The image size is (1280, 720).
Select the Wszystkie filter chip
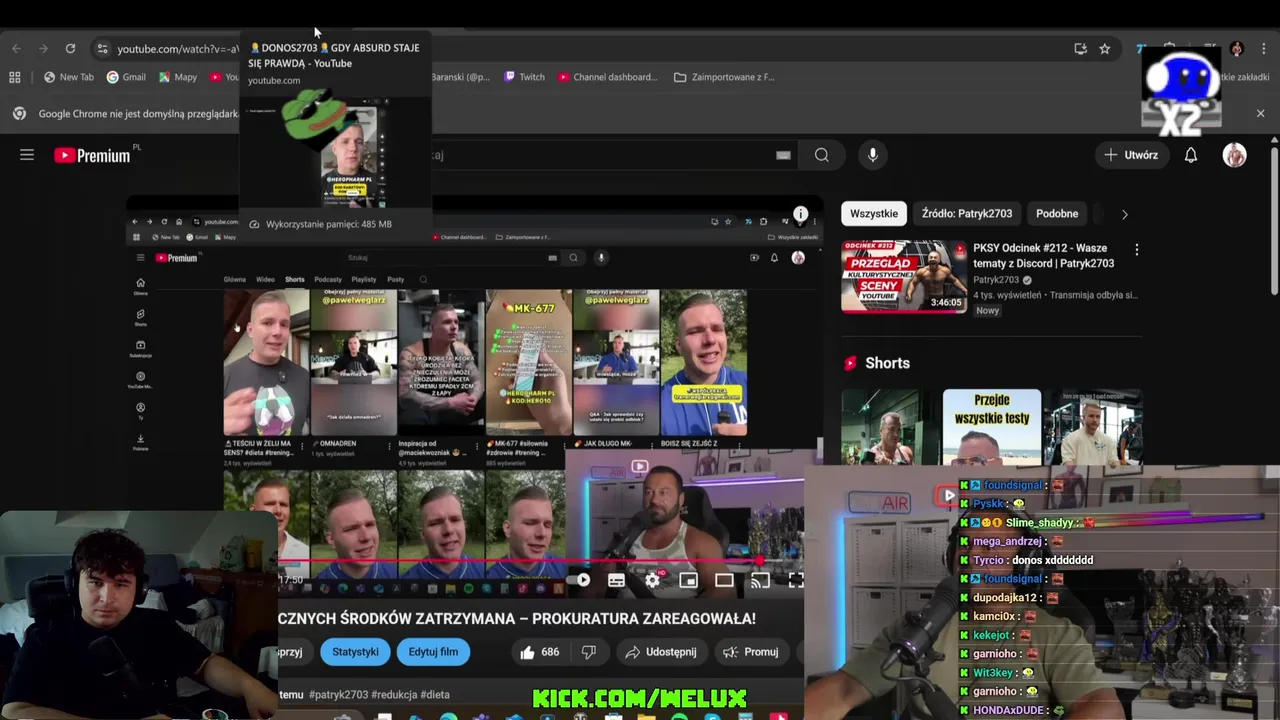[x=874, y=213]
